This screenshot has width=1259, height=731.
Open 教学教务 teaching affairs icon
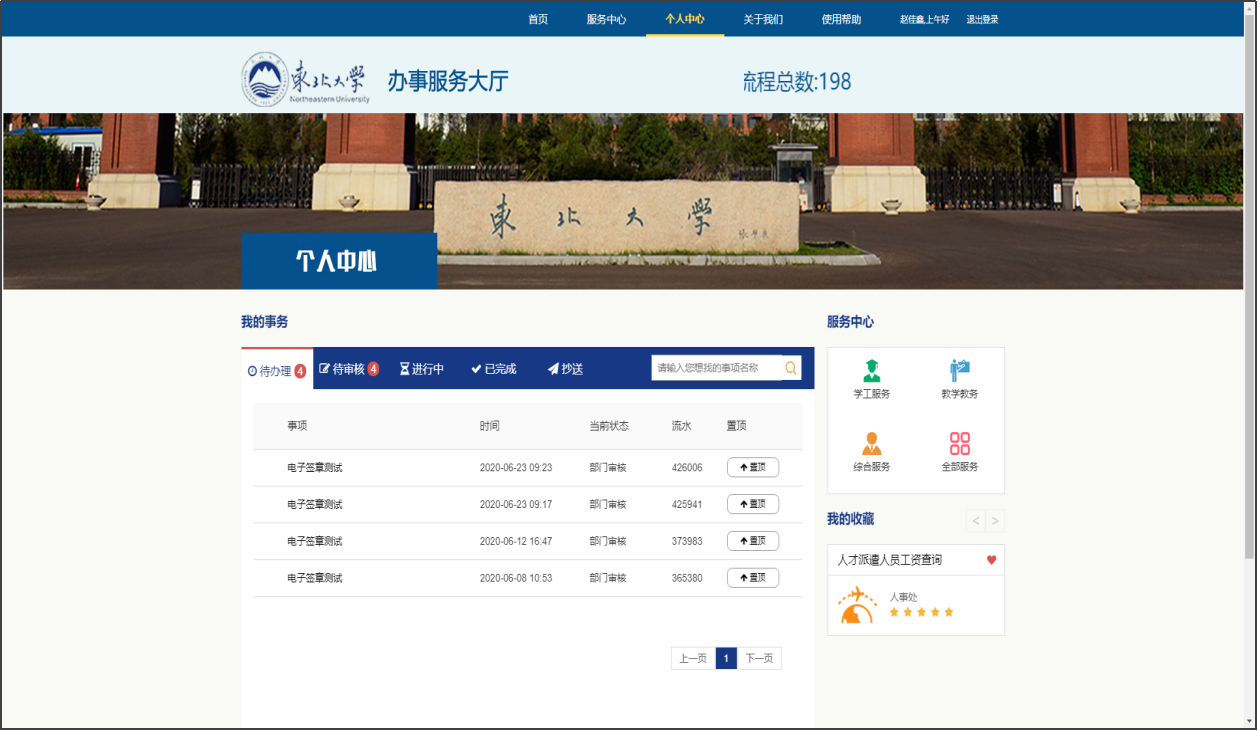[959, 371]
